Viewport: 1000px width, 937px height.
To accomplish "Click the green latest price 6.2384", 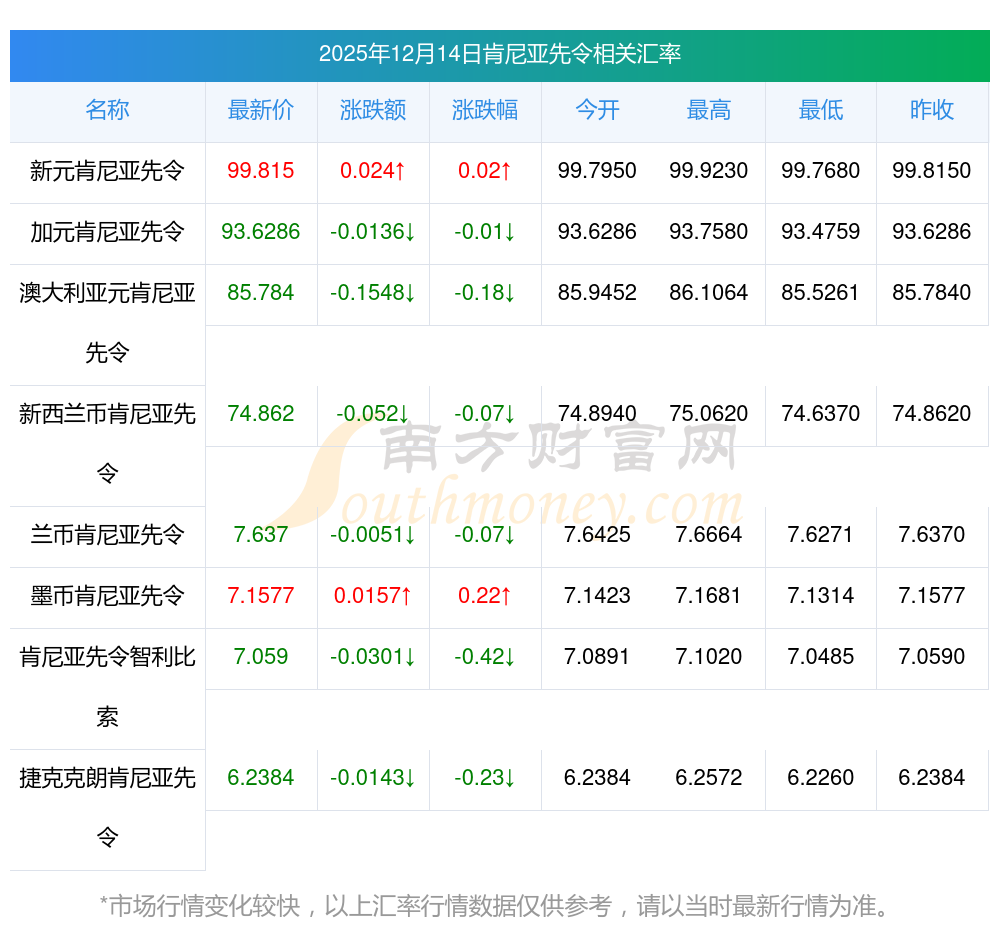I will 261,778.
